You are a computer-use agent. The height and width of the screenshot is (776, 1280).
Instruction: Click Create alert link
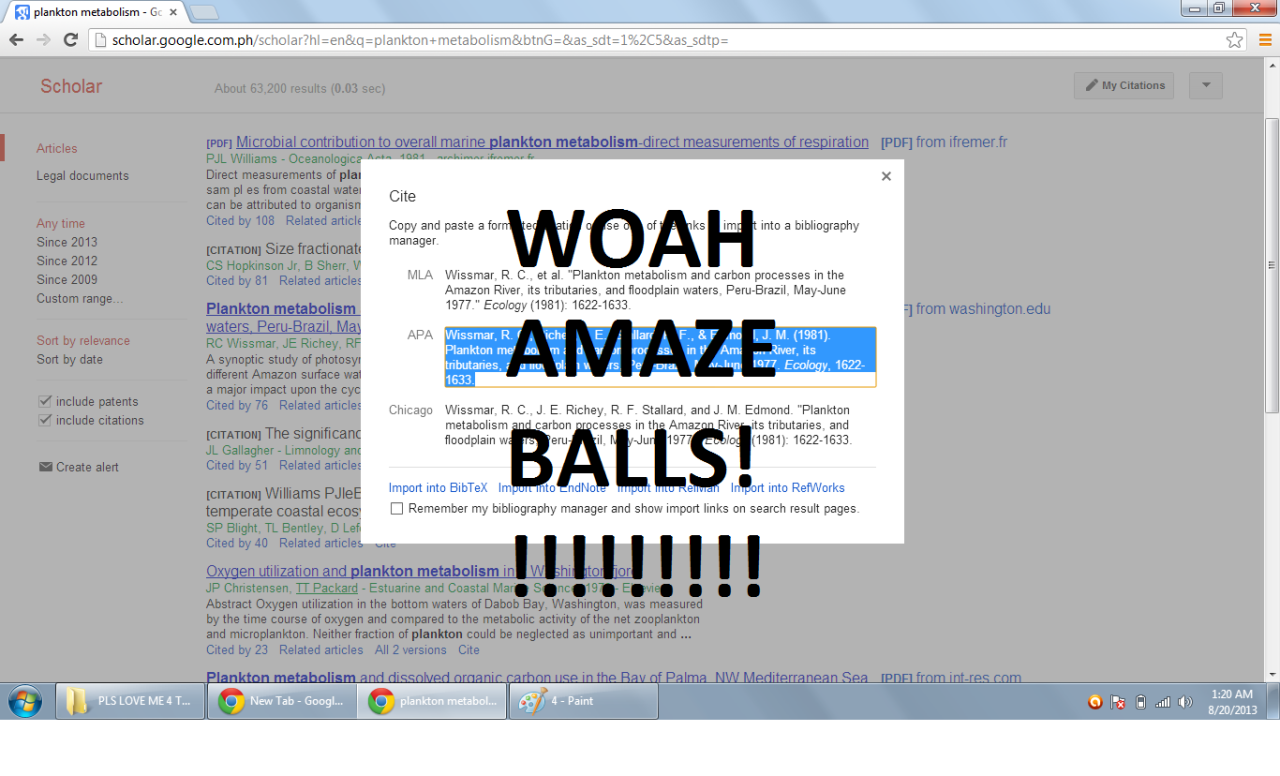click(87, 467)
